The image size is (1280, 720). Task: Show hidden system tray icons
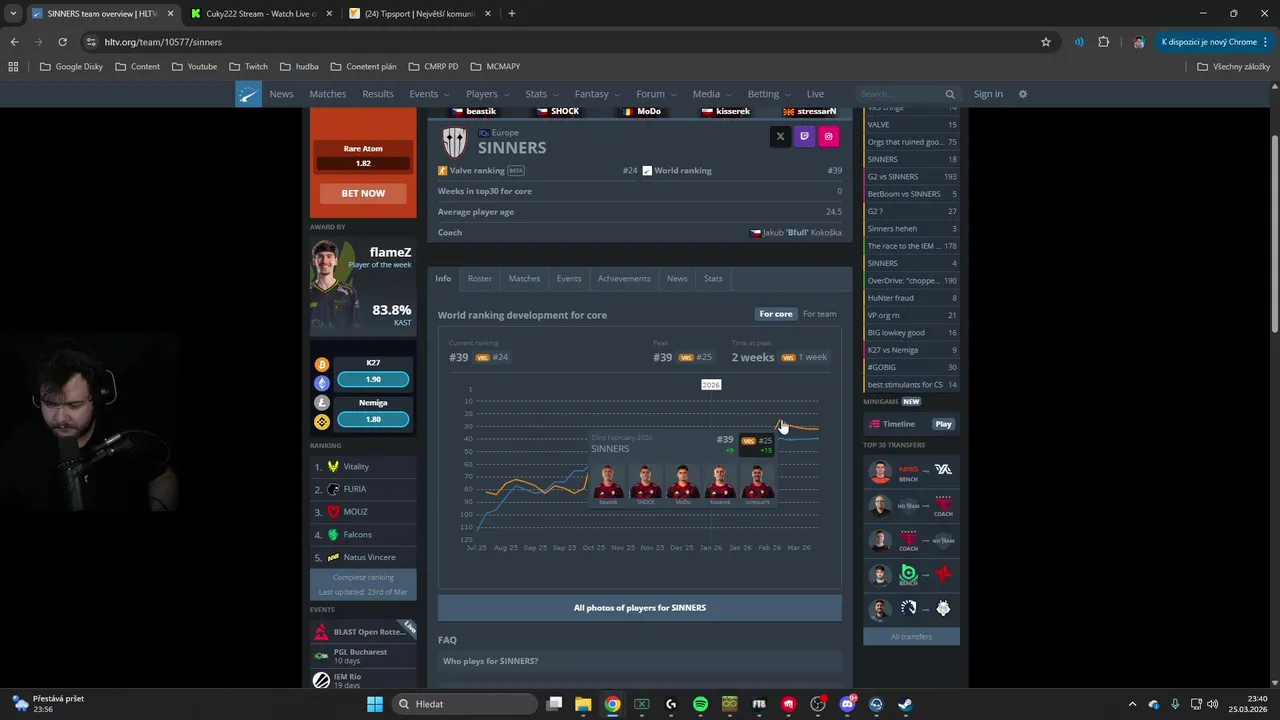(1132, 704)
